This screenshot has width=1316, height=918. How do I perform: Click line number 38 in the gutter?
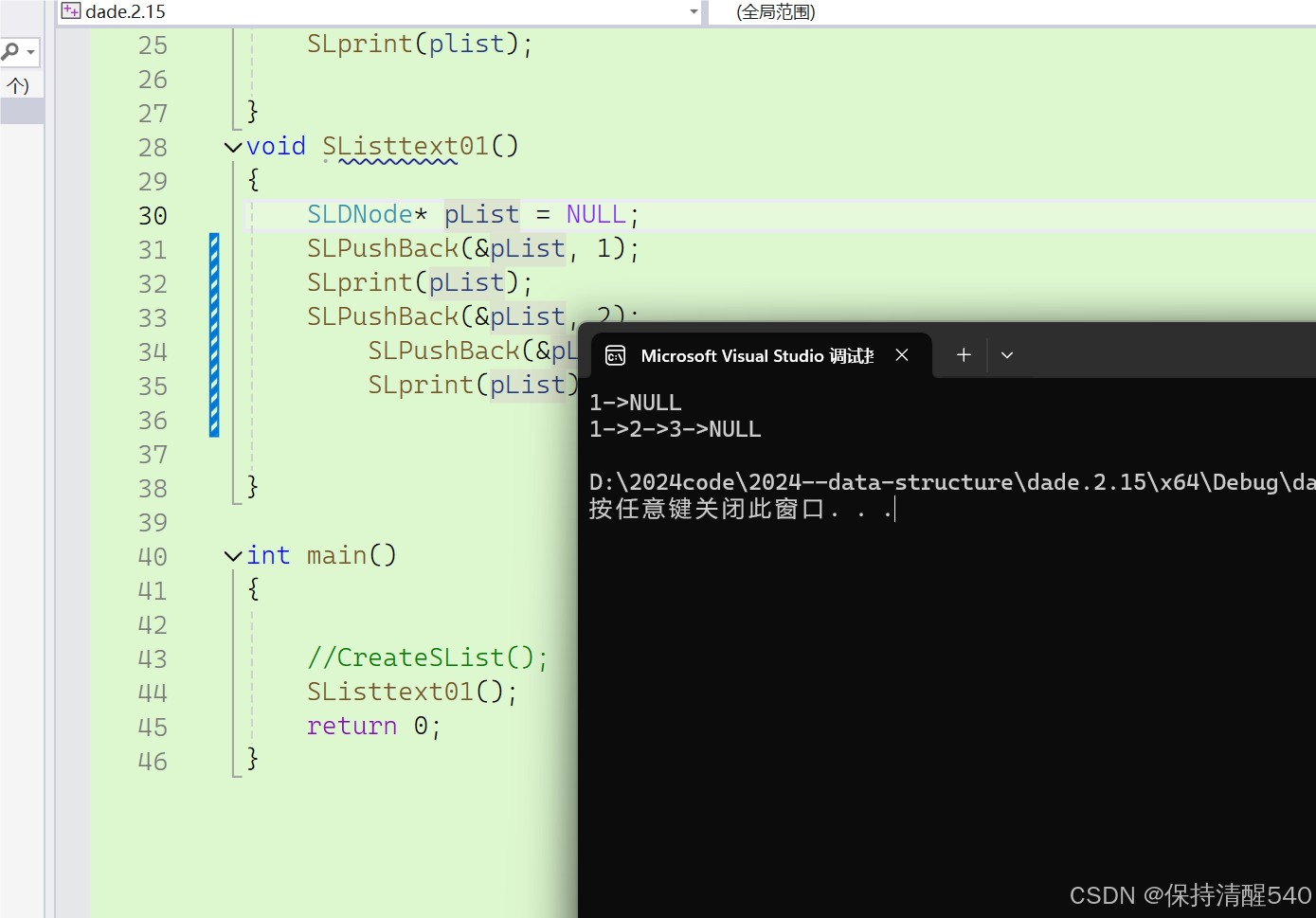pyautogui.click(x=153, y=489)
